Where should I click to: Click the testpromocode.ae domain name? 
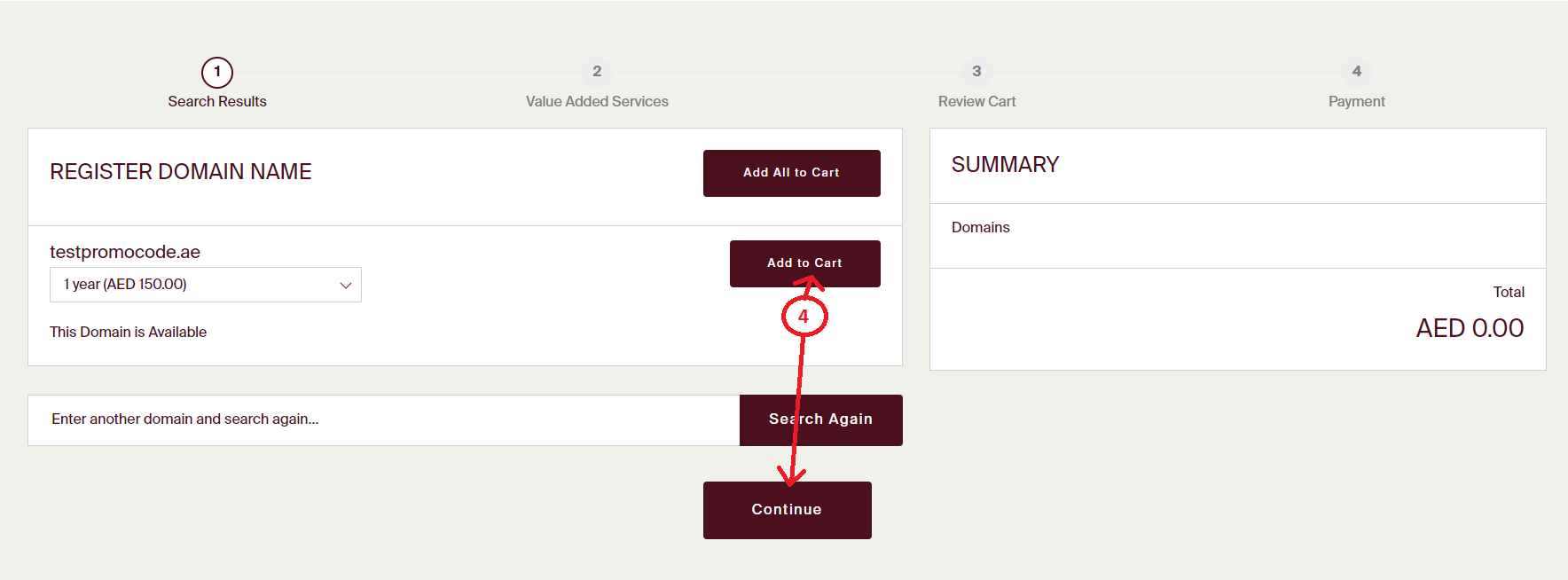click(125, 252)
